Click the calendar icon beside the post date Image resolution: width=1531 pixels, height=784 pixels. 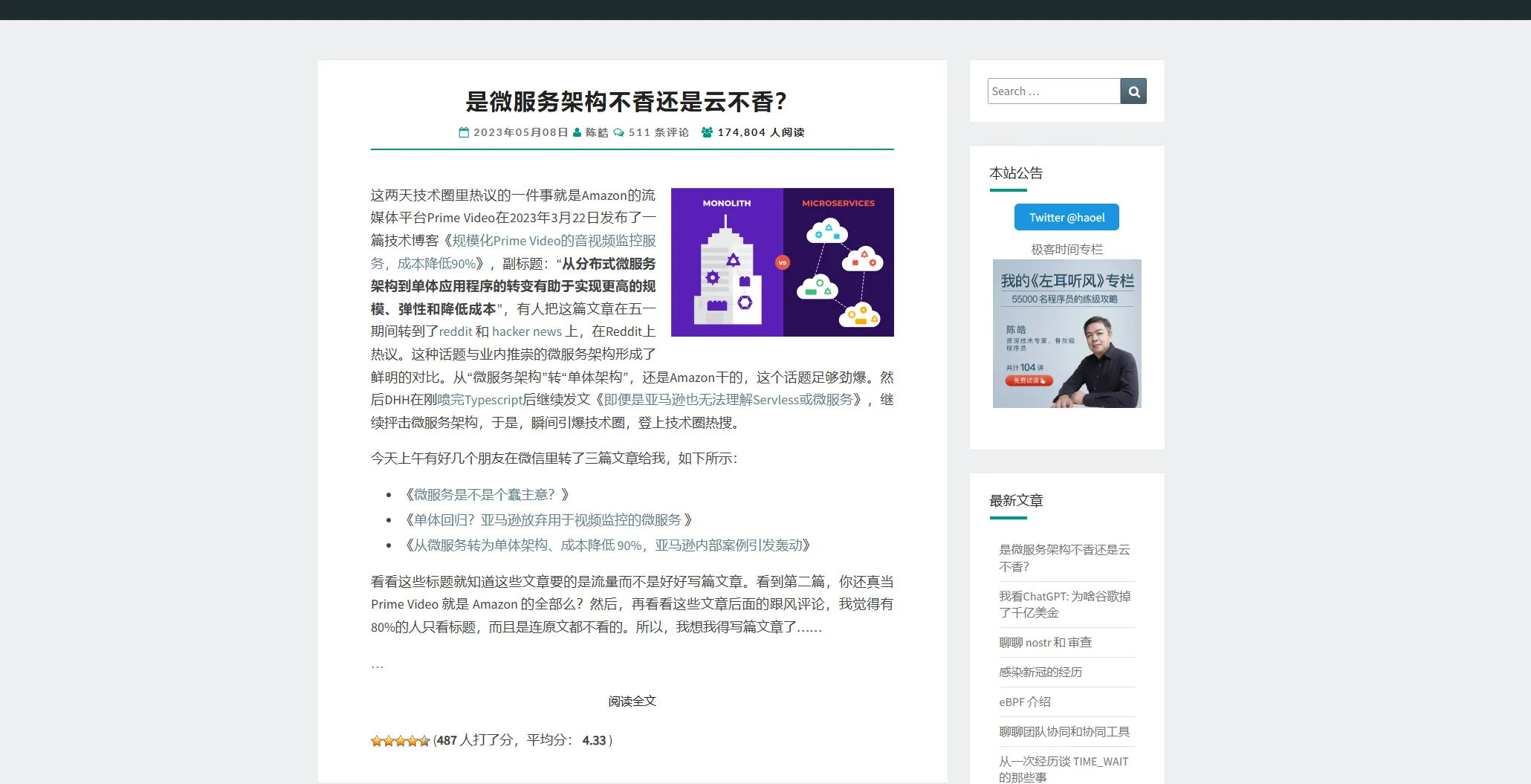tap(464, 132)
